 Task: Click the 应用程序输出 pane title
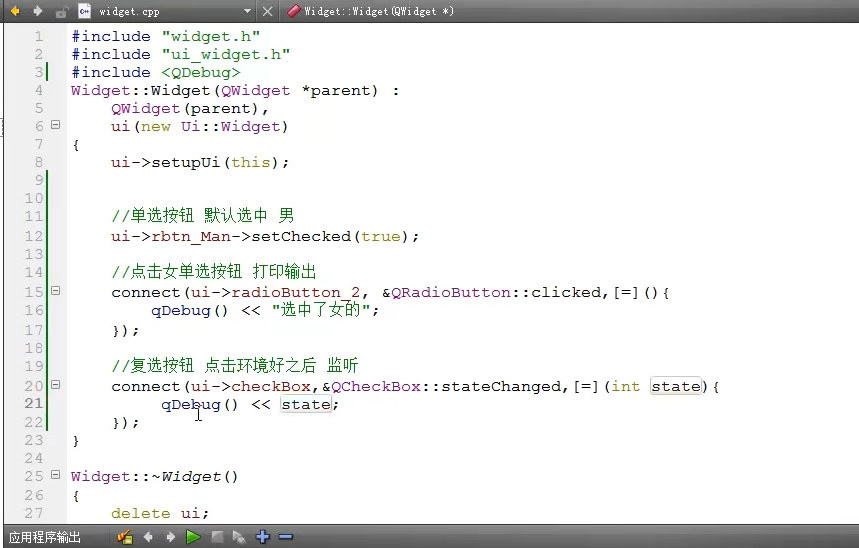tap(44, 537)
